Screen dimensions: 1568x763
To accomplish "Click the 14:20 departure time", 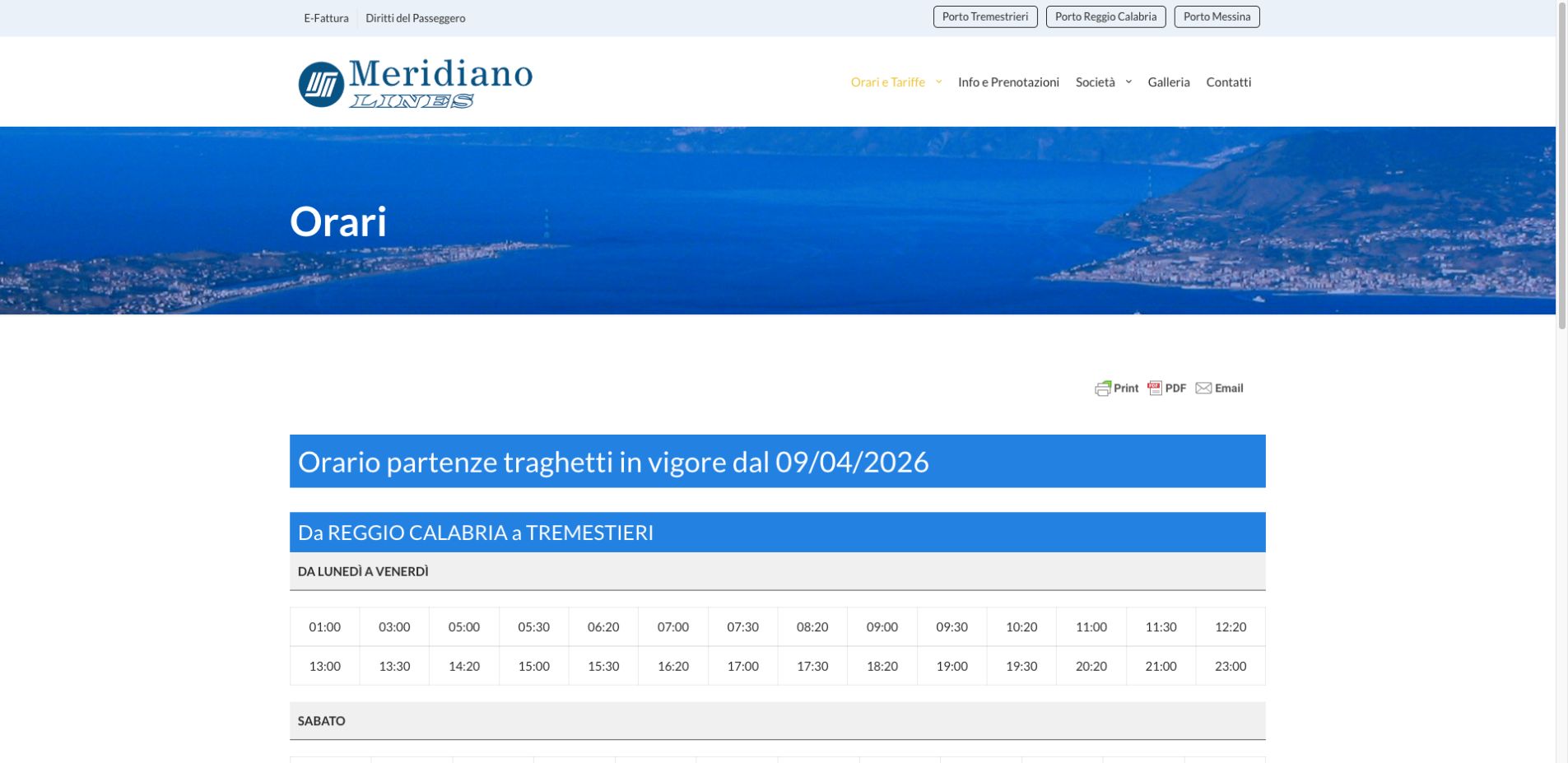I will pos(464,666).
